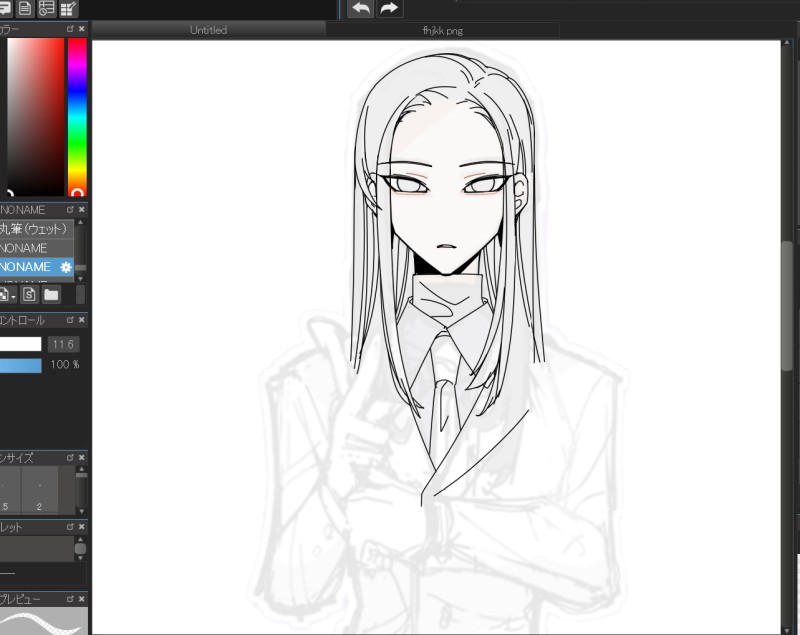
Task: Click the script brush icon below the brush list
Action: [29, 294]
